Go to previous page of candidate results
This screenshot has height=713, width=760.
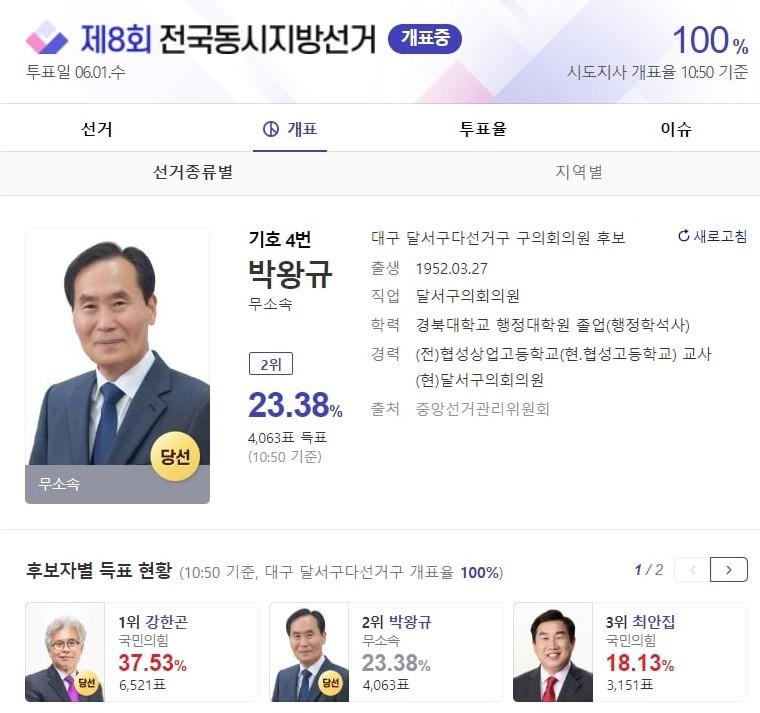(692, 570)
